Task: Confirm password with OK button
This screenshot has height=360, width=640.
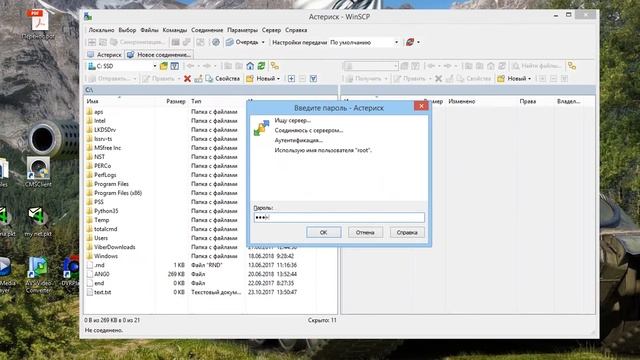Action: (x=324, y=232)
